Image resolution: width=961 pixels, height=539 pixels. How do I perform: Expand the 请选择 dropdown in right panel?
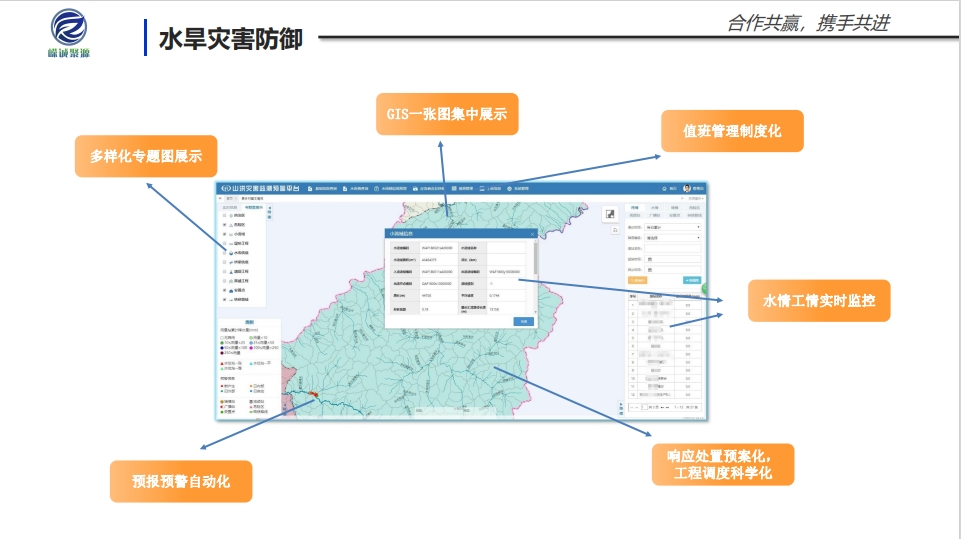tap(673, 238)
